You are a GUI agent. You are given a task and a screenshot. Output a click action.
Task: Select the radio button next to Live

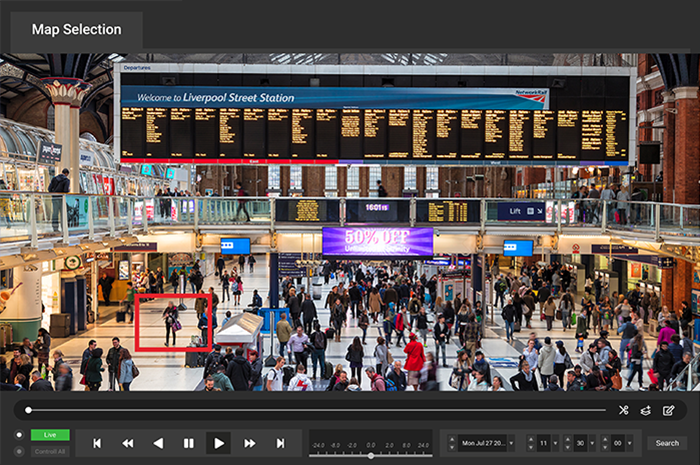19,435
